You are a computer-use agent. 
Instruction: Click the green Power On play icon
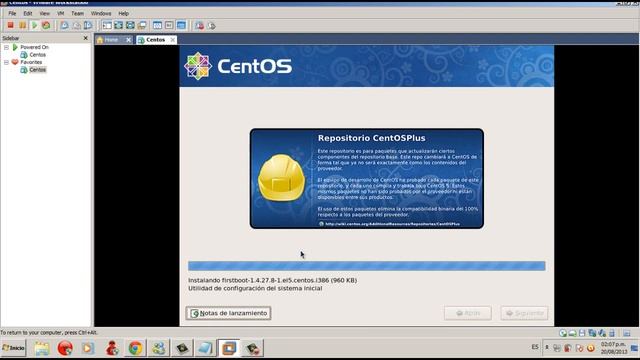click(x=34, y=25)
